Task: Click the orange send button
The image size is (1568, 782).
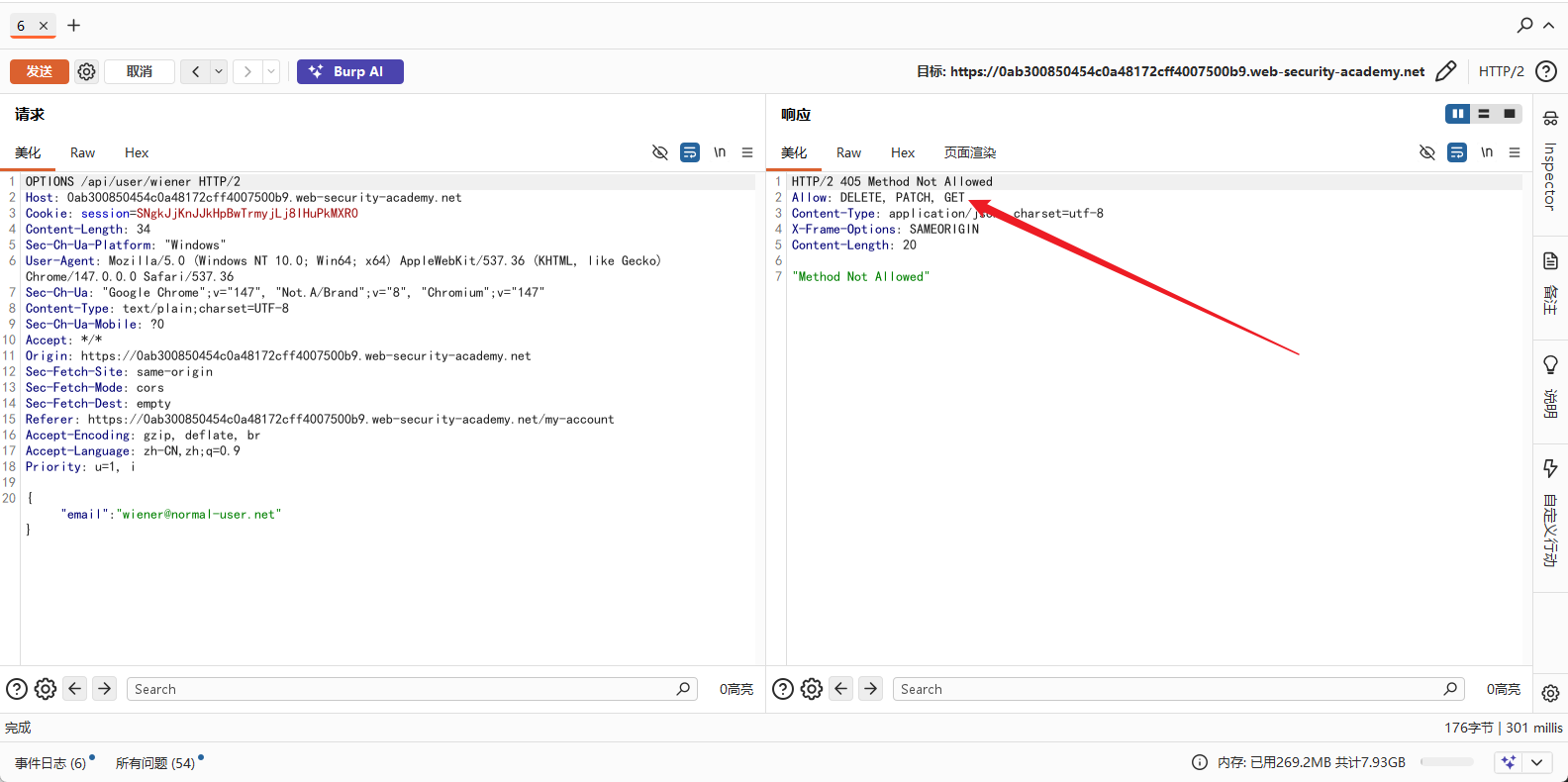Action: [x=40, y=71]
